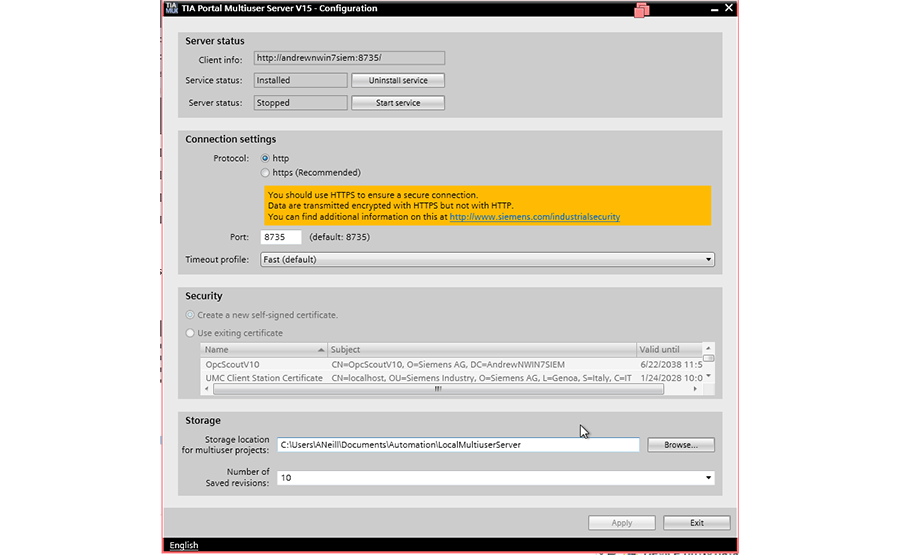The height and width of the screenshot is (555, 900).
Task: Select https (Recommended) protocol option
Action: click(x=265, y=173)
